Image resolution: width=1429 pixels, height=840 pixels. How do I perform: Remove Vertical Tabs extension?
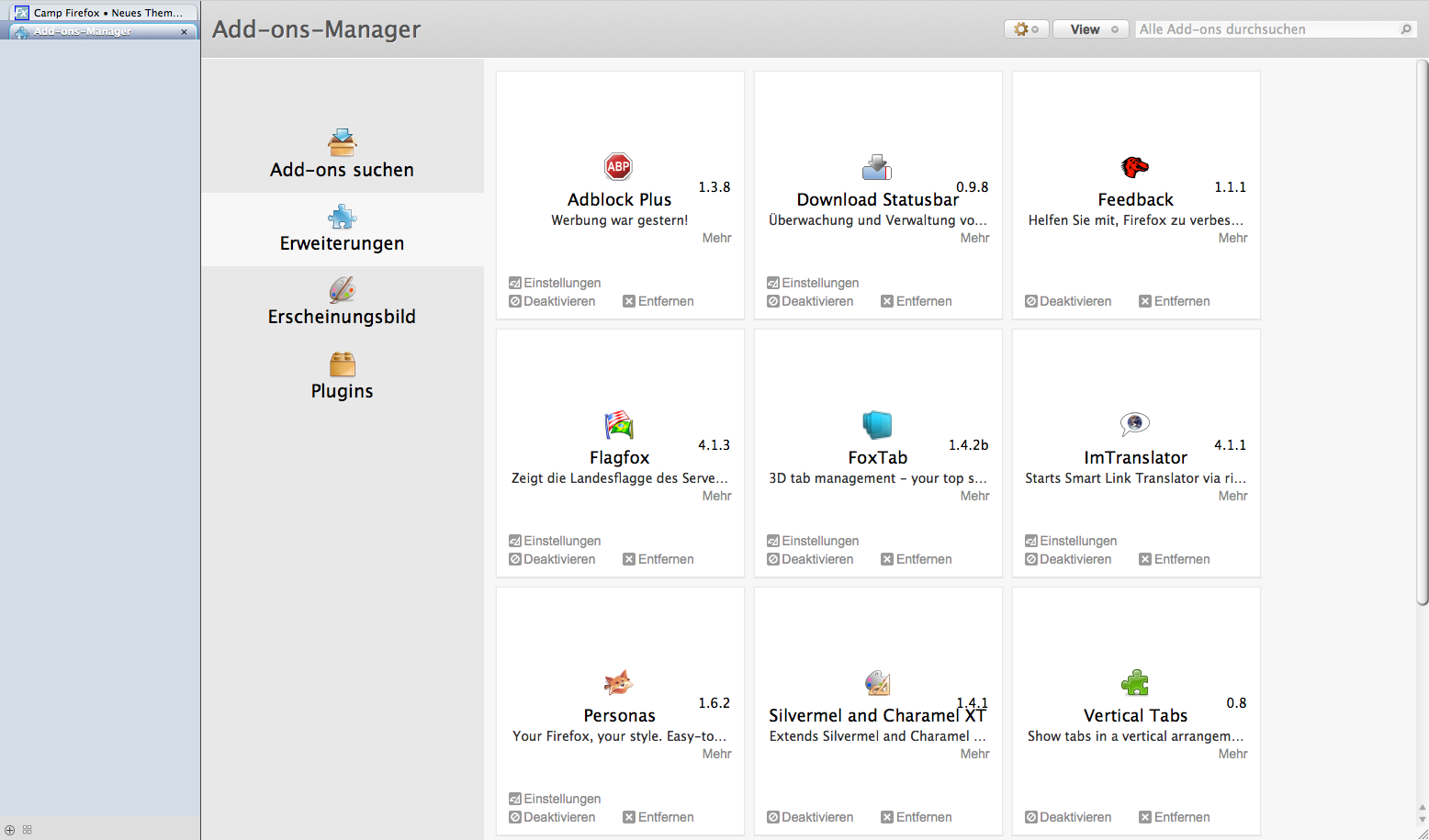(x=1174, y=817)
